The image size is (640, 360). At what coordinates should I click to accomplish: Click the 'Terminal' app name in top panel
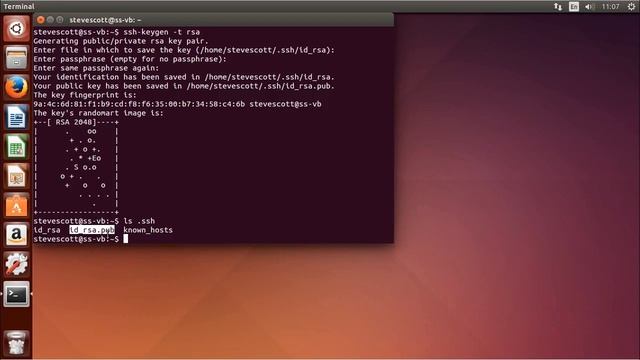(19, 7)
